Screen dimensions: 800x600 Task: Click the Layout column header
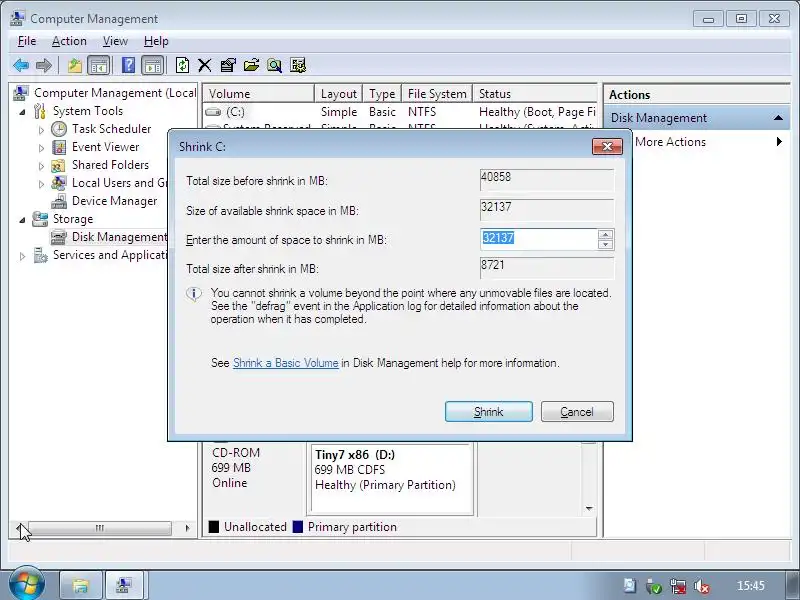click(x=338, y=94)
